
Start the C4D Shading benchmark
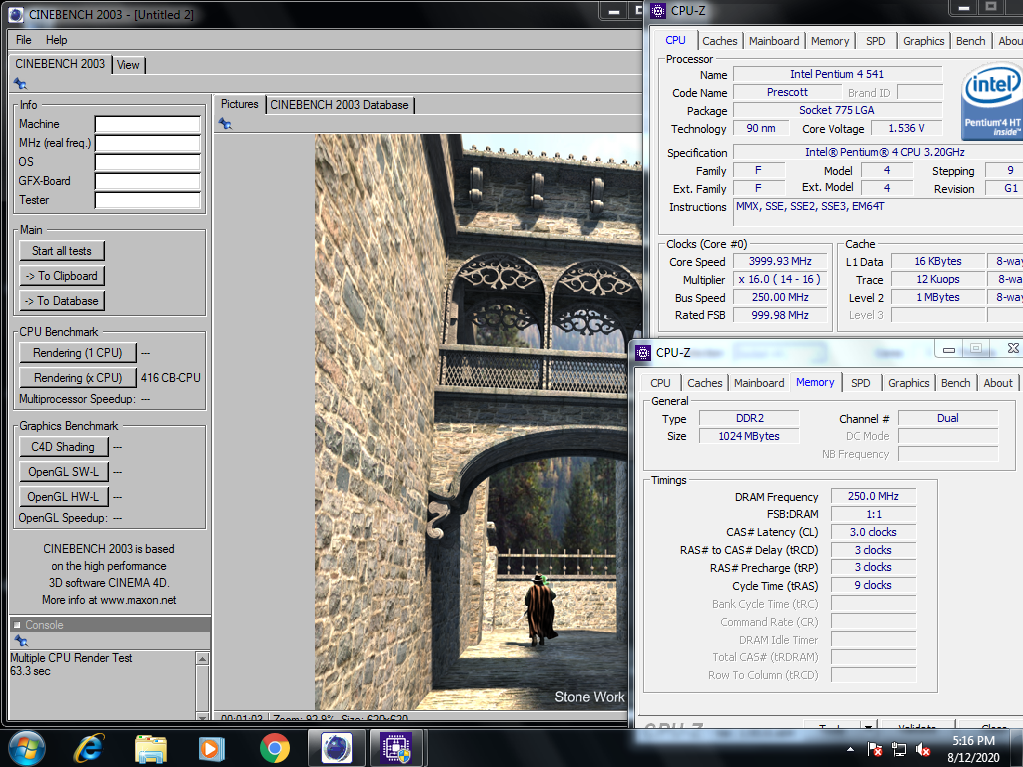[63, 447]
